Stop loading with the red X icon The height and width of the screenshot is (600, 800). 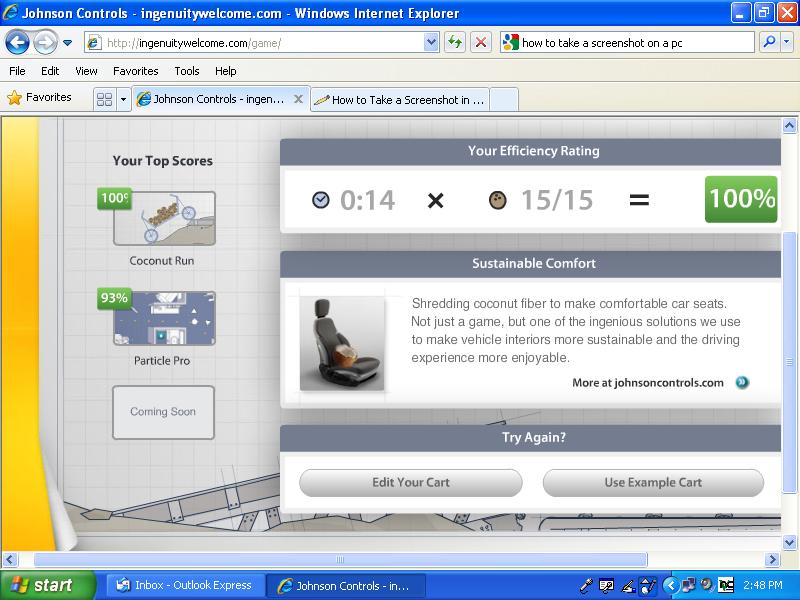click(x=480, y=43)
